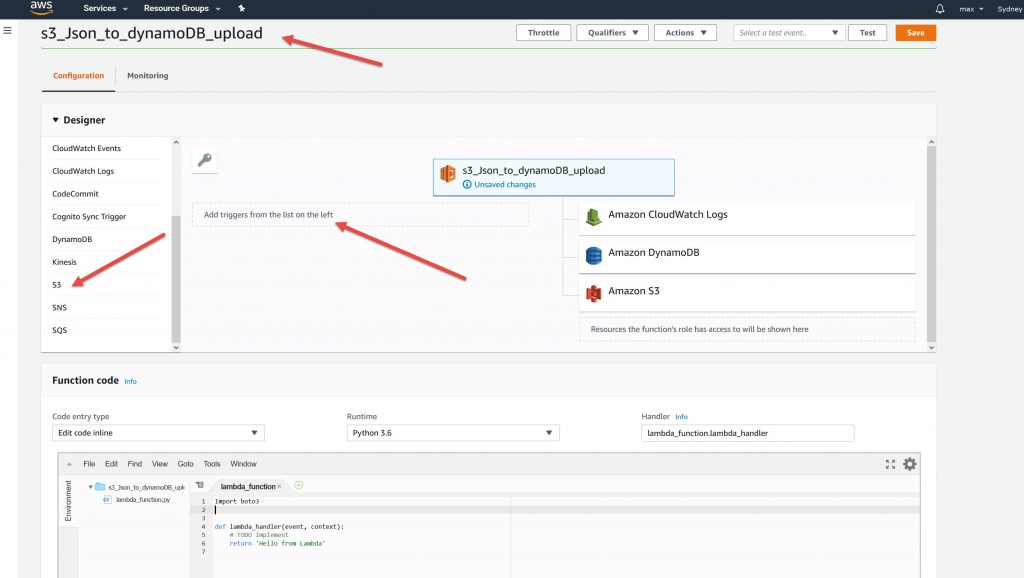This screenshot has width=1024, height=578.
Task: Click the key permissions icon in Designer
Action: pyautogui.click(x=204, y=160)
